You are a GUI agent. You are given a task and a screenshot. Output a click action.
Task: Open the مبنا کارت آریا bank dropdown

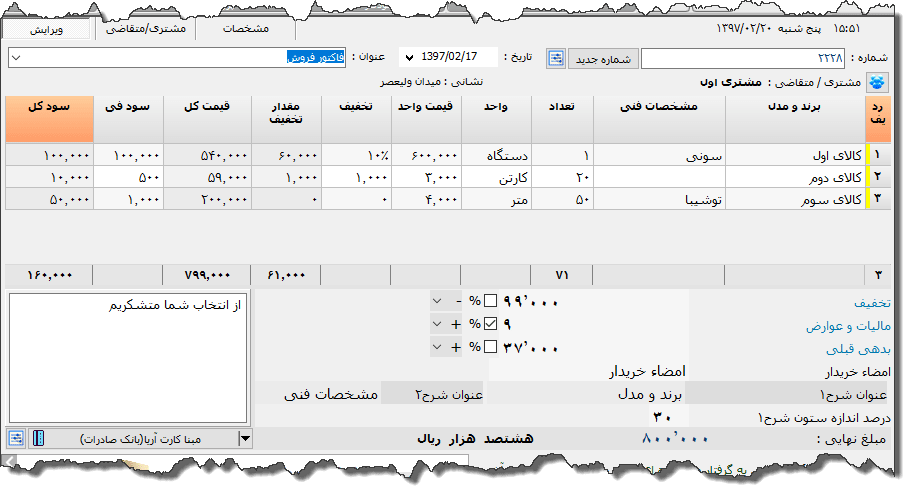point(244,438)
